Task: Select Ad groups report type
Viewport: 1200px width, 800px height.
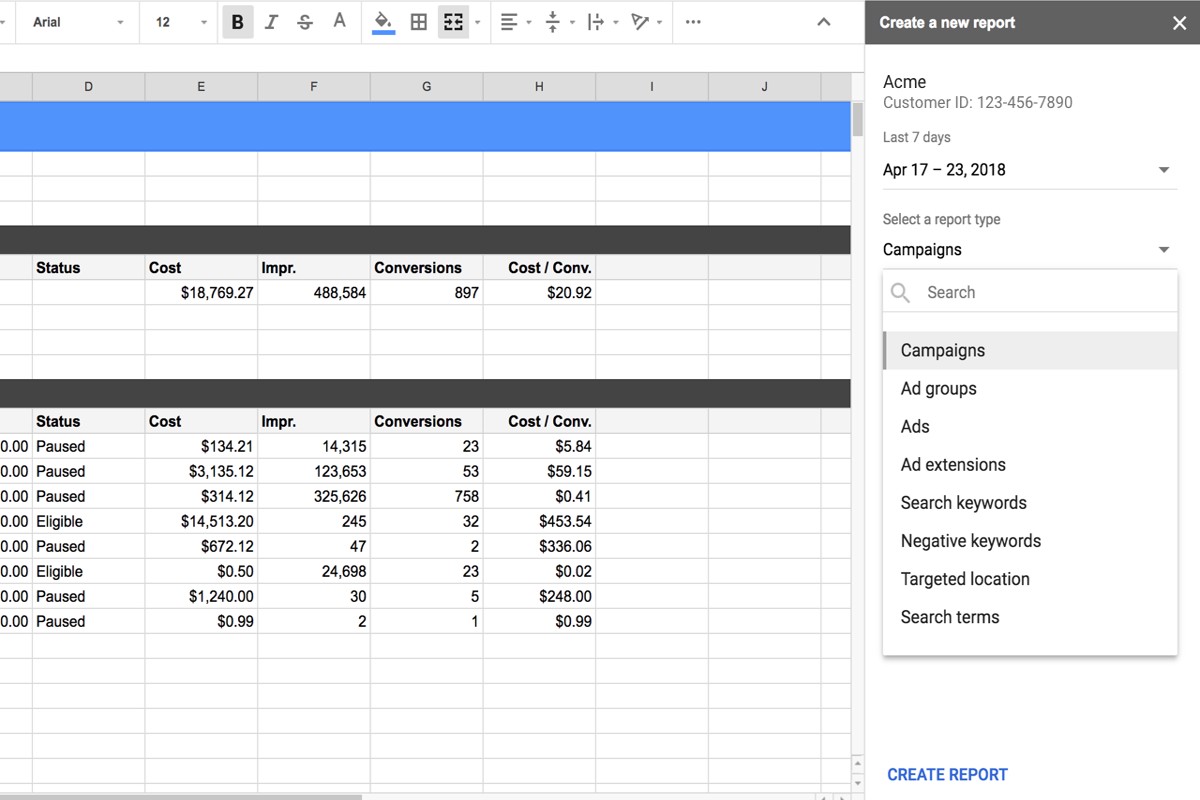Action: point(1030,389)
